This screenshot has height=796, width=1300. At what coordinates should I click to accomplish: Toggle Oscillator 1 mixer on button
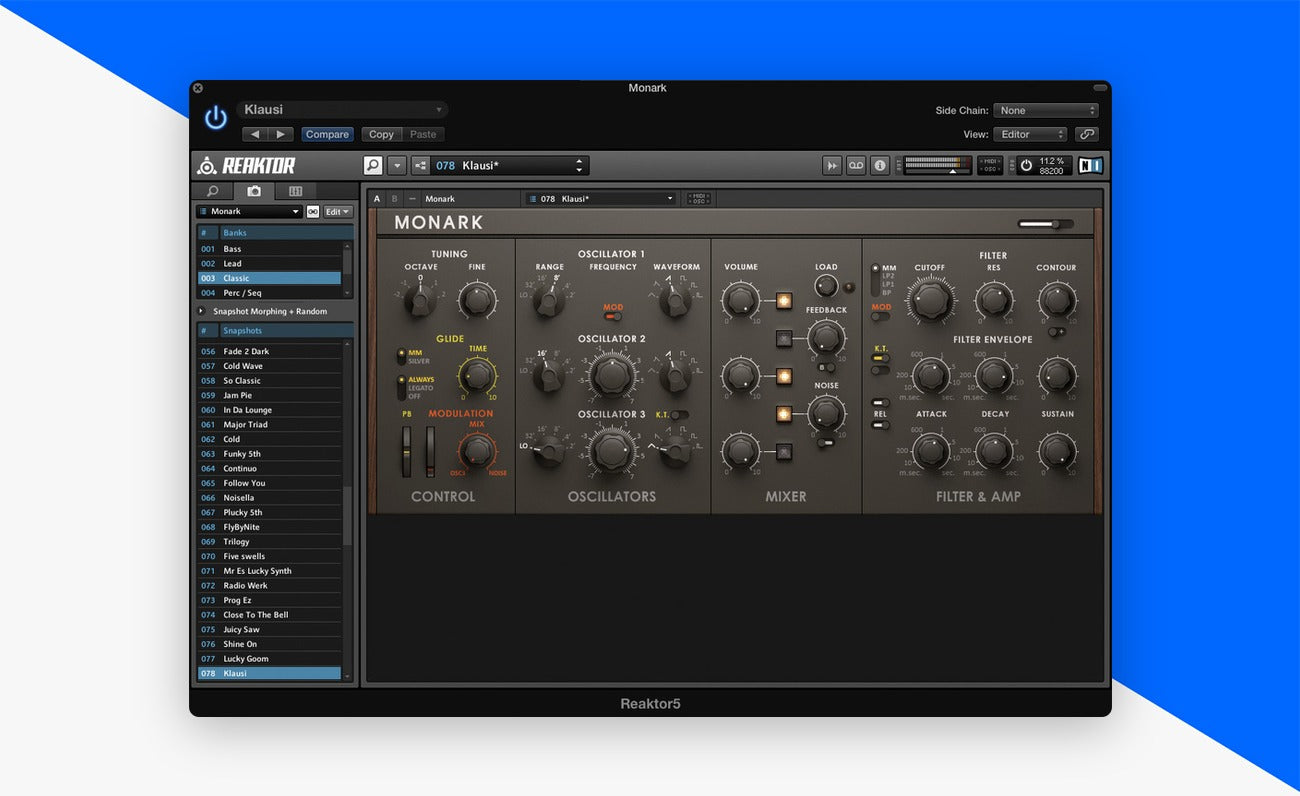click(783, 300)
